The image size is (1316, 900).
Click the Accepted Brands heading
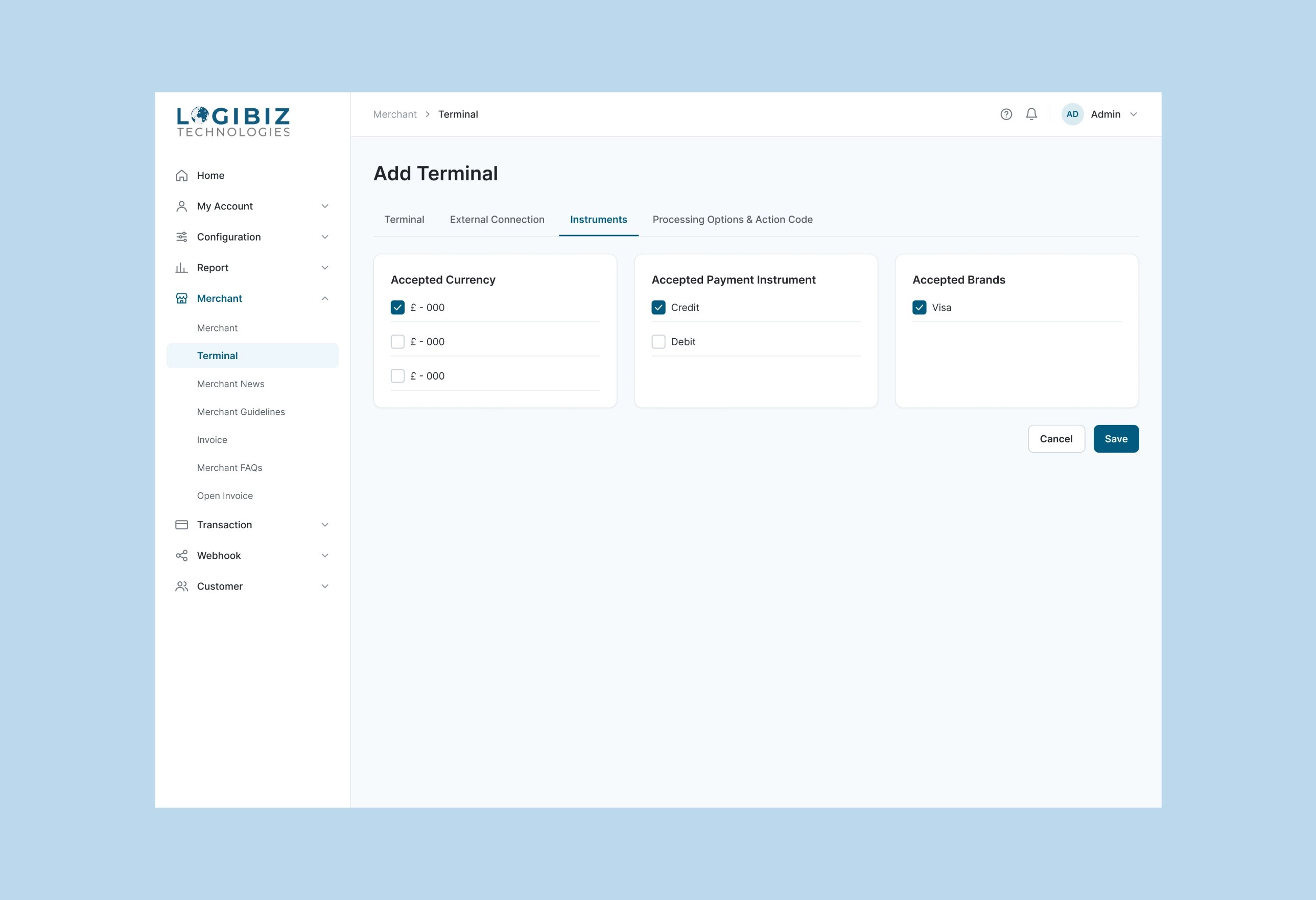coord(959,279)
